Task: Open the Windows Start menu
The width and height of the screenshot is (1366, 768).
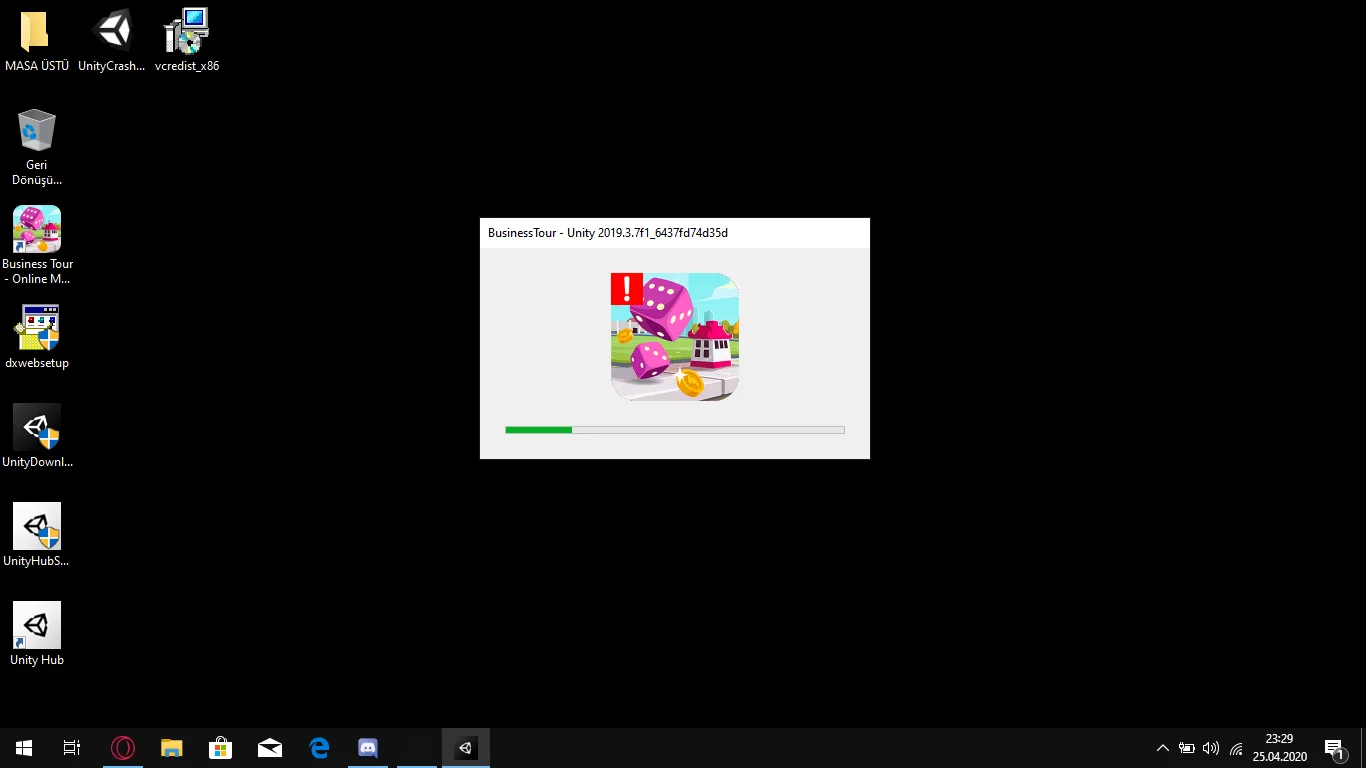Action: (24, 748)
